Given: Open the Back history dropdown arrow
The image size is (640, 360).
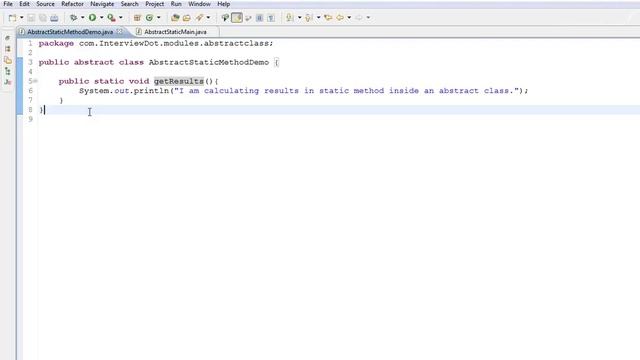Looking at the screenshot, I should tap(349, 18).
